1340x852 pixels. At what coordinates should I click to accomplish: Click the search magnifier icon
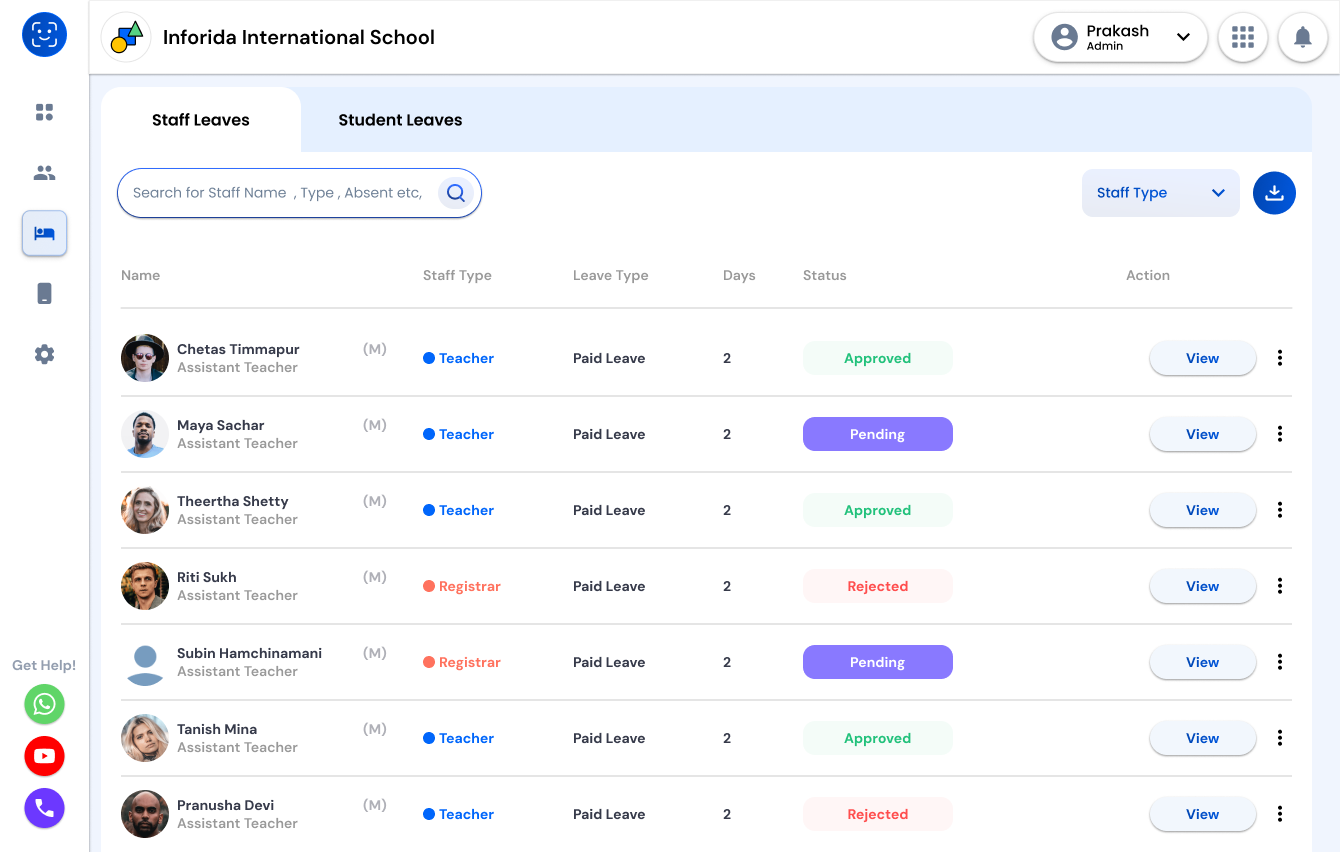click(x=456, y=193)
